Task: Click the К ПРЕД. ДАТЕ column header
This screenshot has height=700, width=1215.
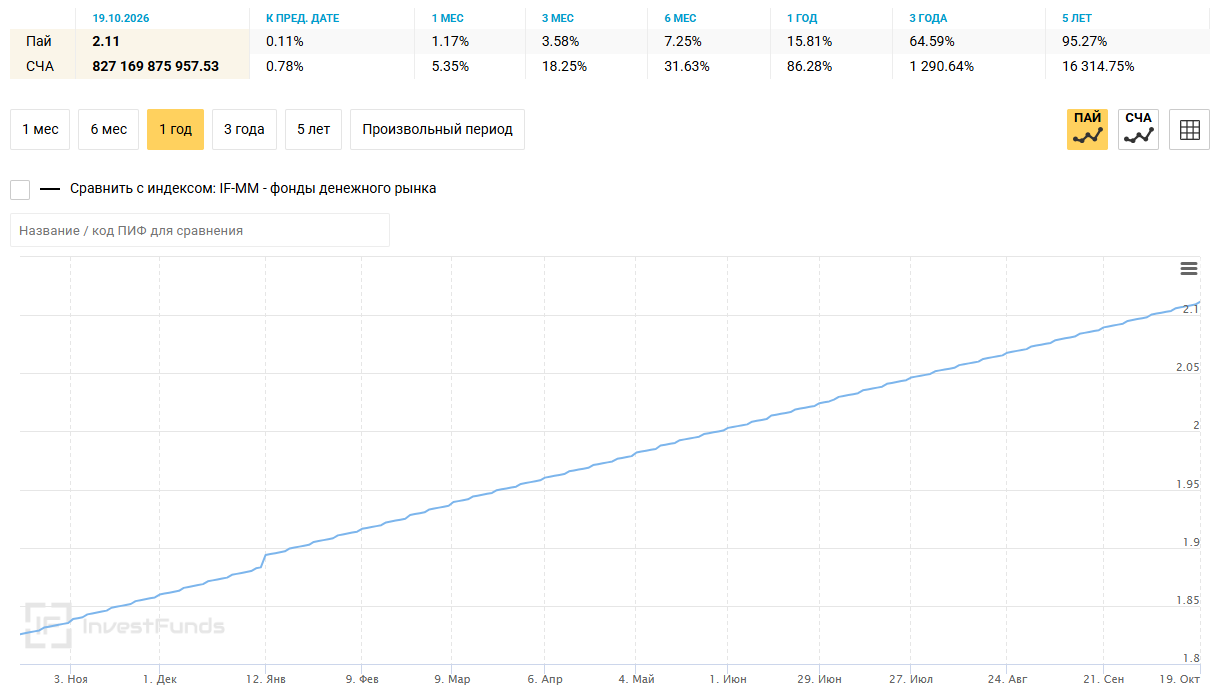Action: [302, 18]
